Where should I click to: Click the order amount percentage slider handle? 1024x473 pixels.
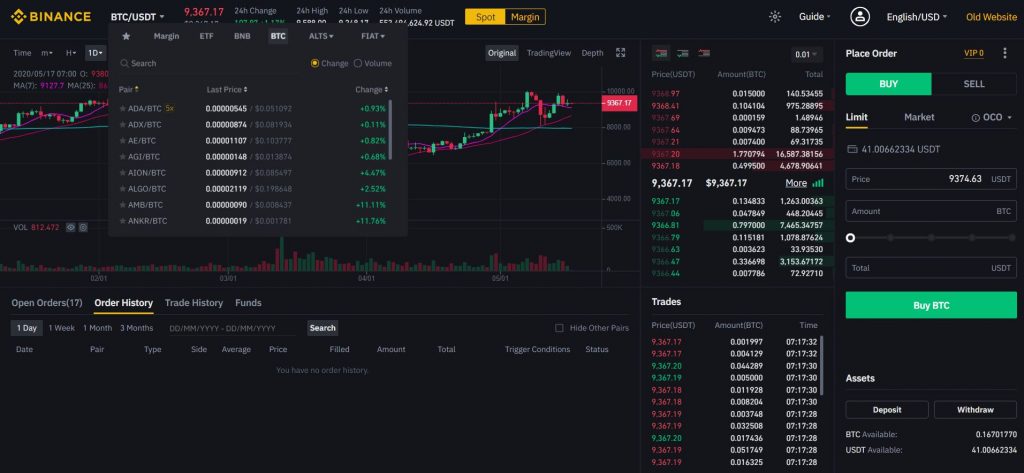pyautogui.click(x=850, y=238)
